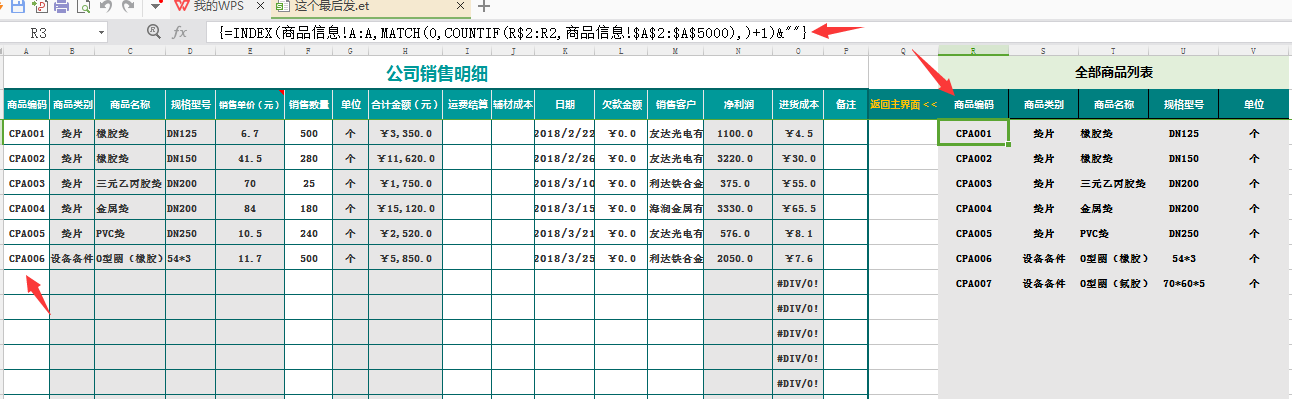The width and height of the screenshot is (1292, 399).
Task: Click selected cell CPA001 in product list
Action: [x=974, y=132]
